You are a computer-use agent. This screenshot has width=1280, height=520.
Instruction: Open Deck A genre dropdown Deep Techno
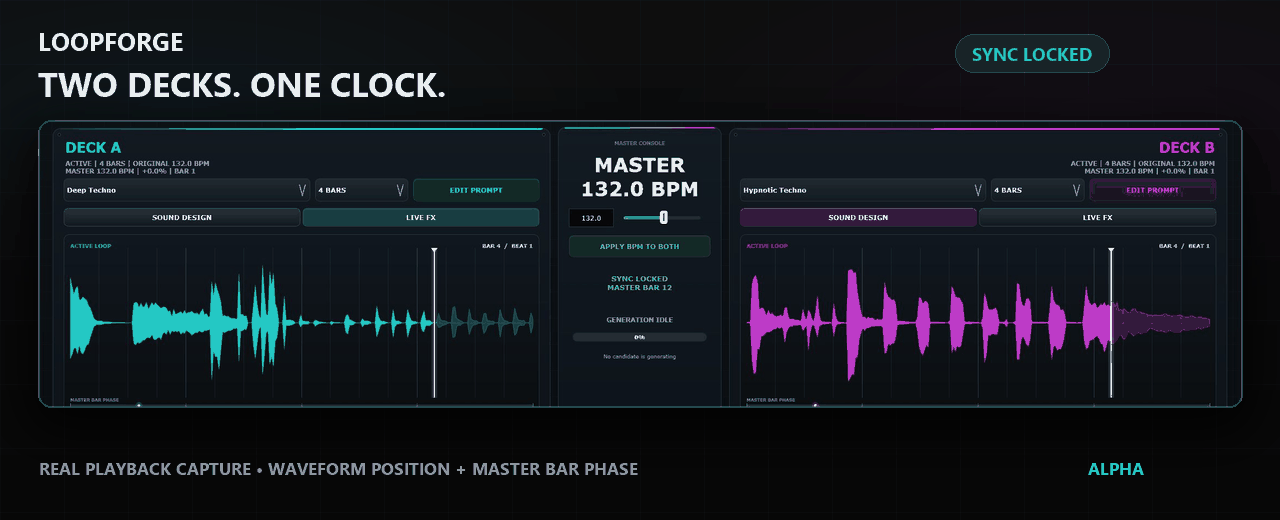187,190
